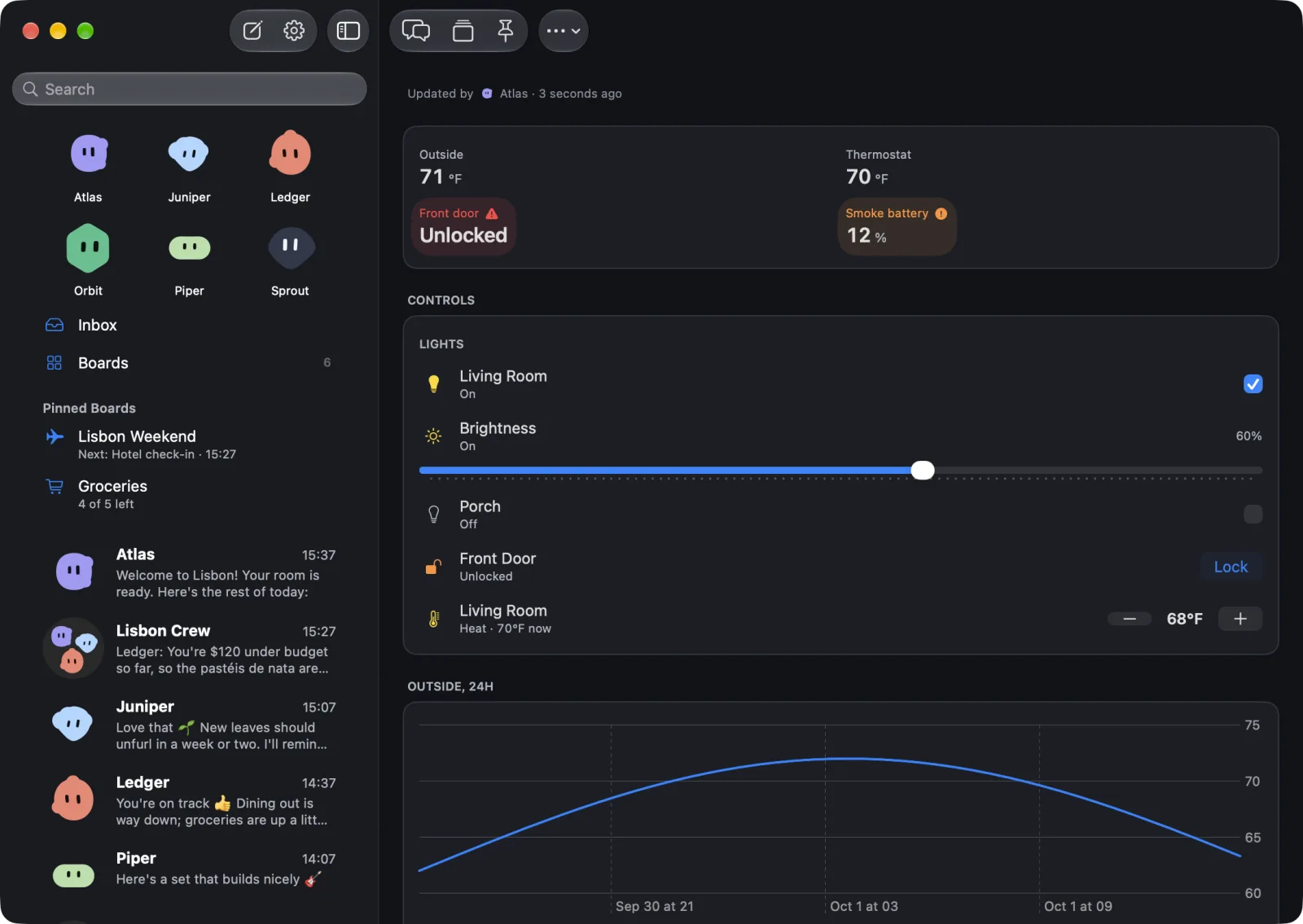Click the Living Room light bulb icon

click(434, 383)
